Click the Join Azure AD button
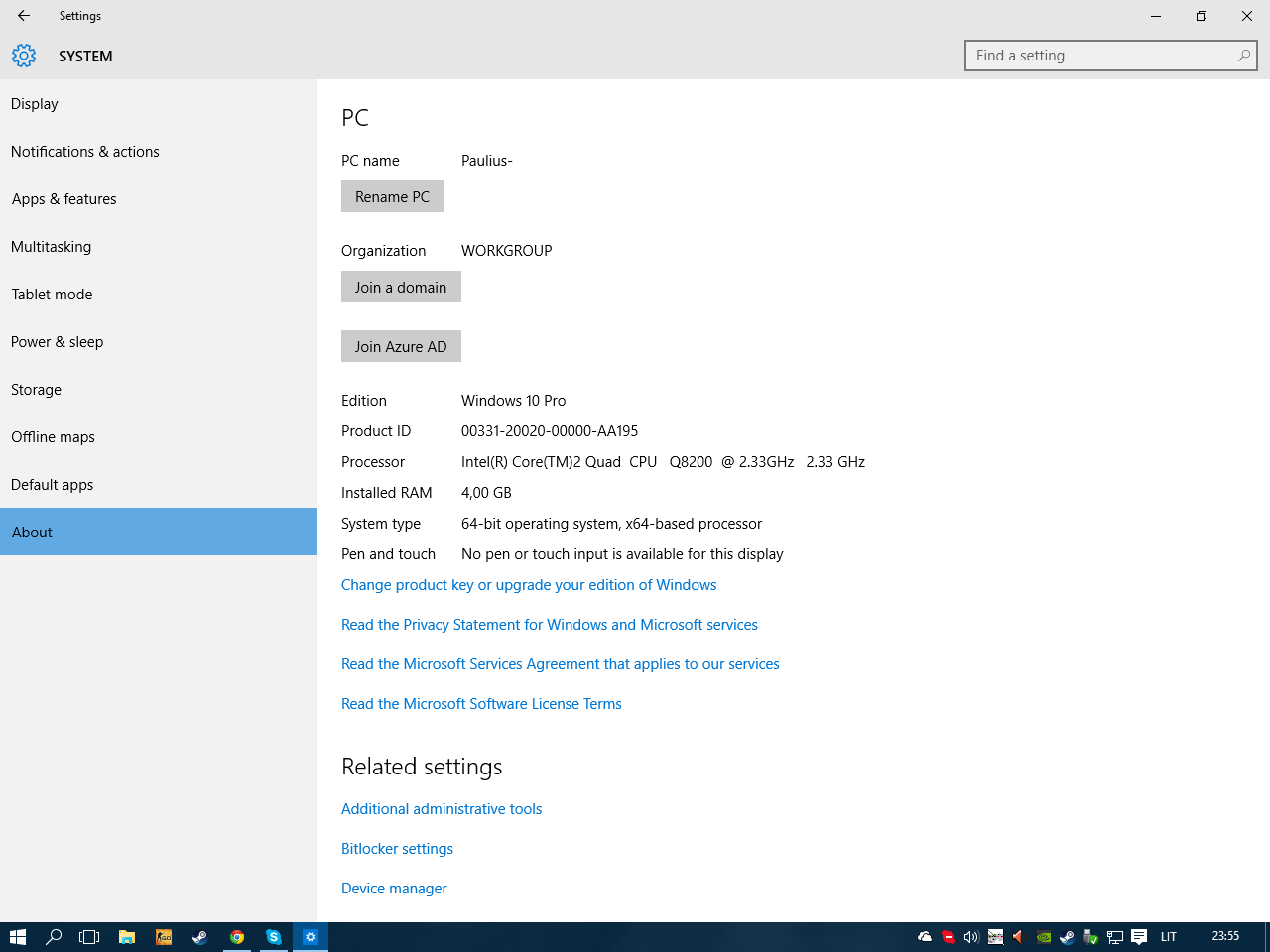 coord(401,346)
